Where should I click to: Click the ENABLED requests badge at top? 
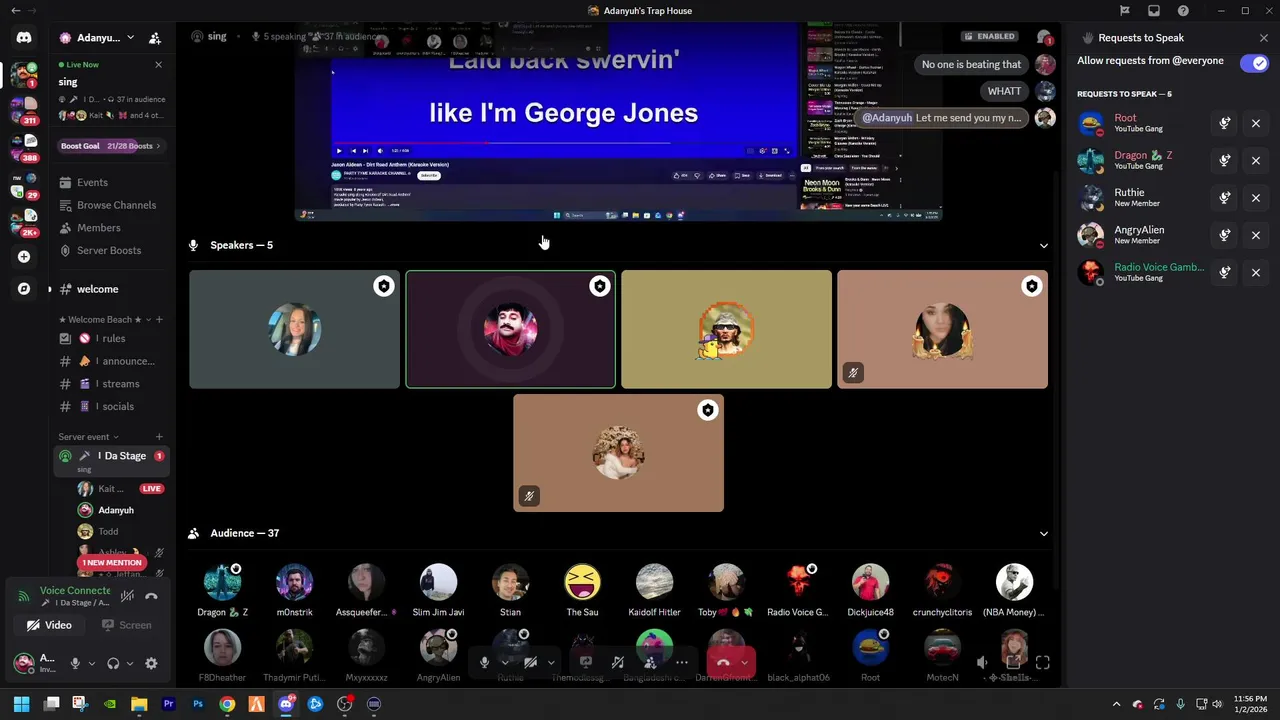point(989,36)
